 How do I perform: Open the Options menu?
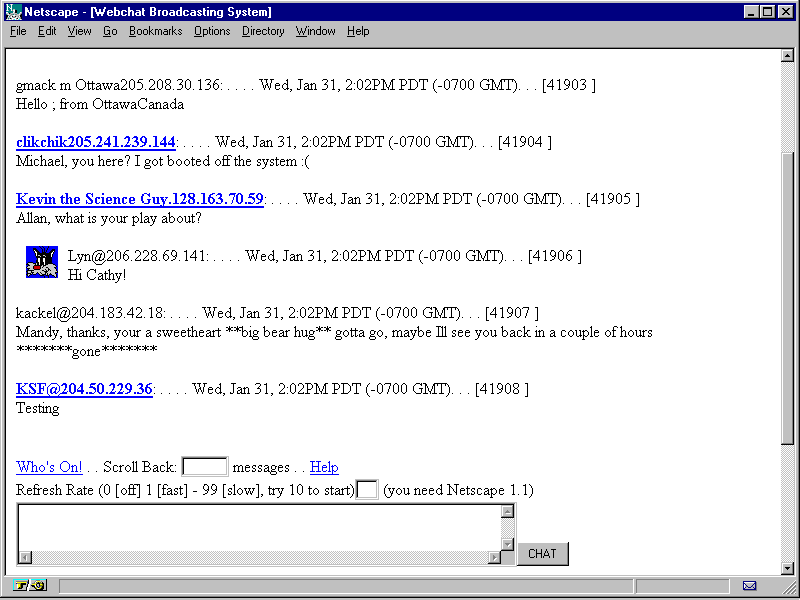212,31
